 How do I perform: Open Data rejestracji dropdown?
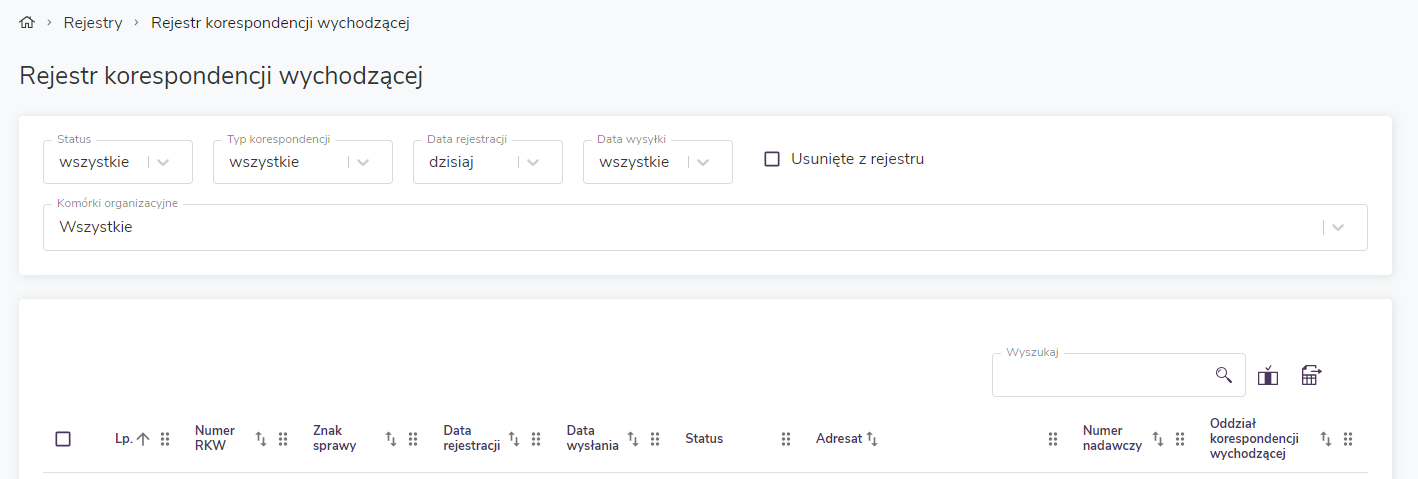coord(534,162)
